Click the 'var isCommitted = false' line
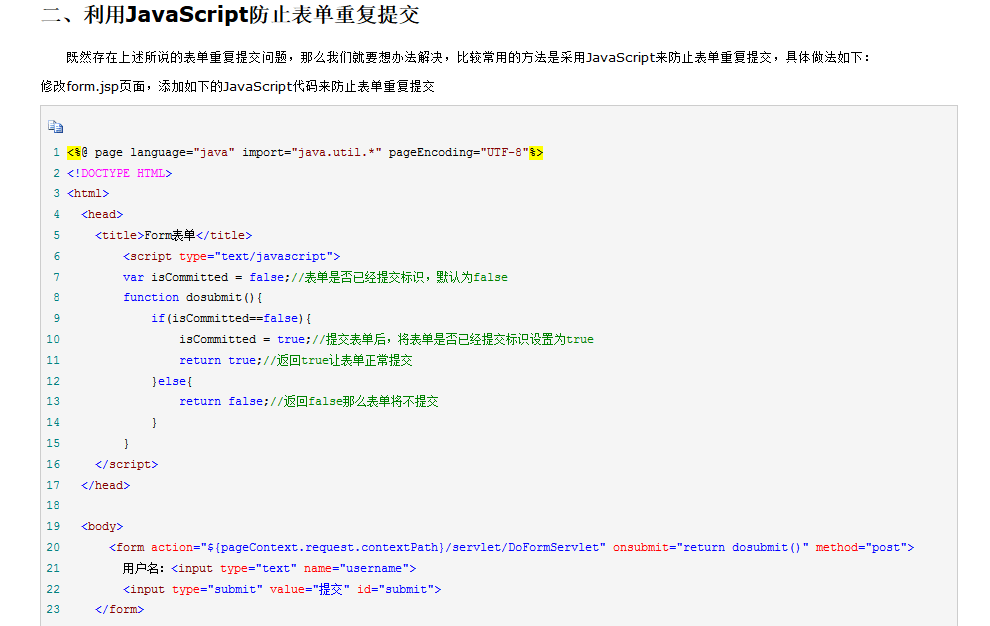The image size is (990, 626). pyautogui.click(x=315, y=277)
